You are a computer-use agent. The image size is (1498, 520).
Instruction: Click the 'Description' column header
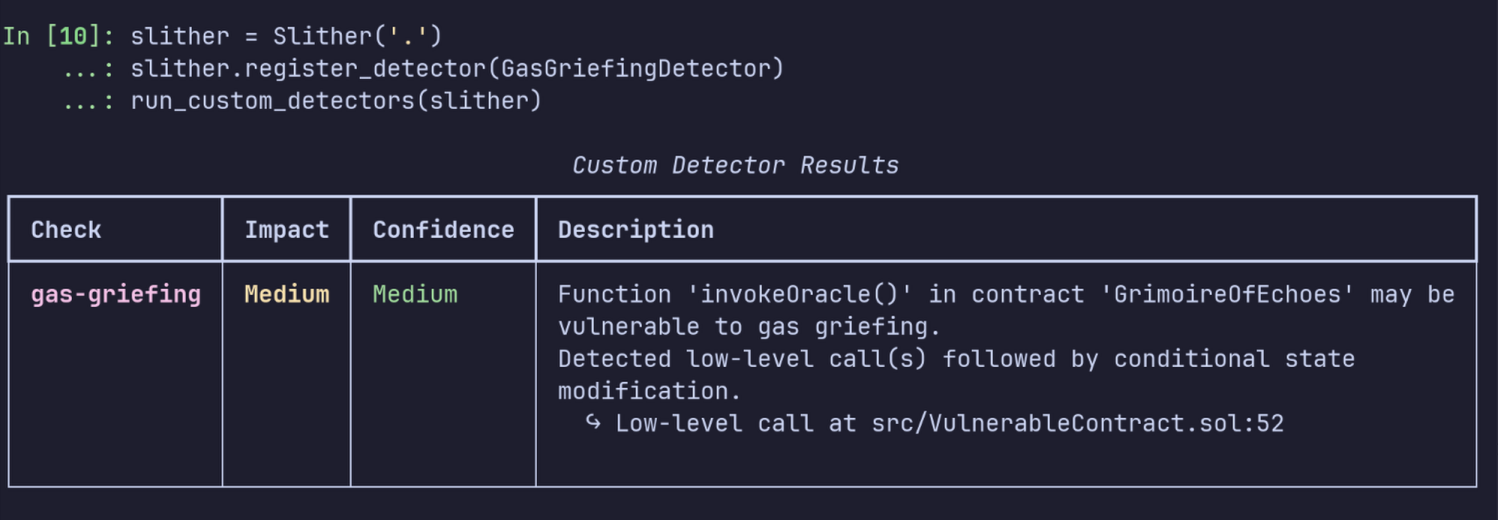(x=636, y=229)
